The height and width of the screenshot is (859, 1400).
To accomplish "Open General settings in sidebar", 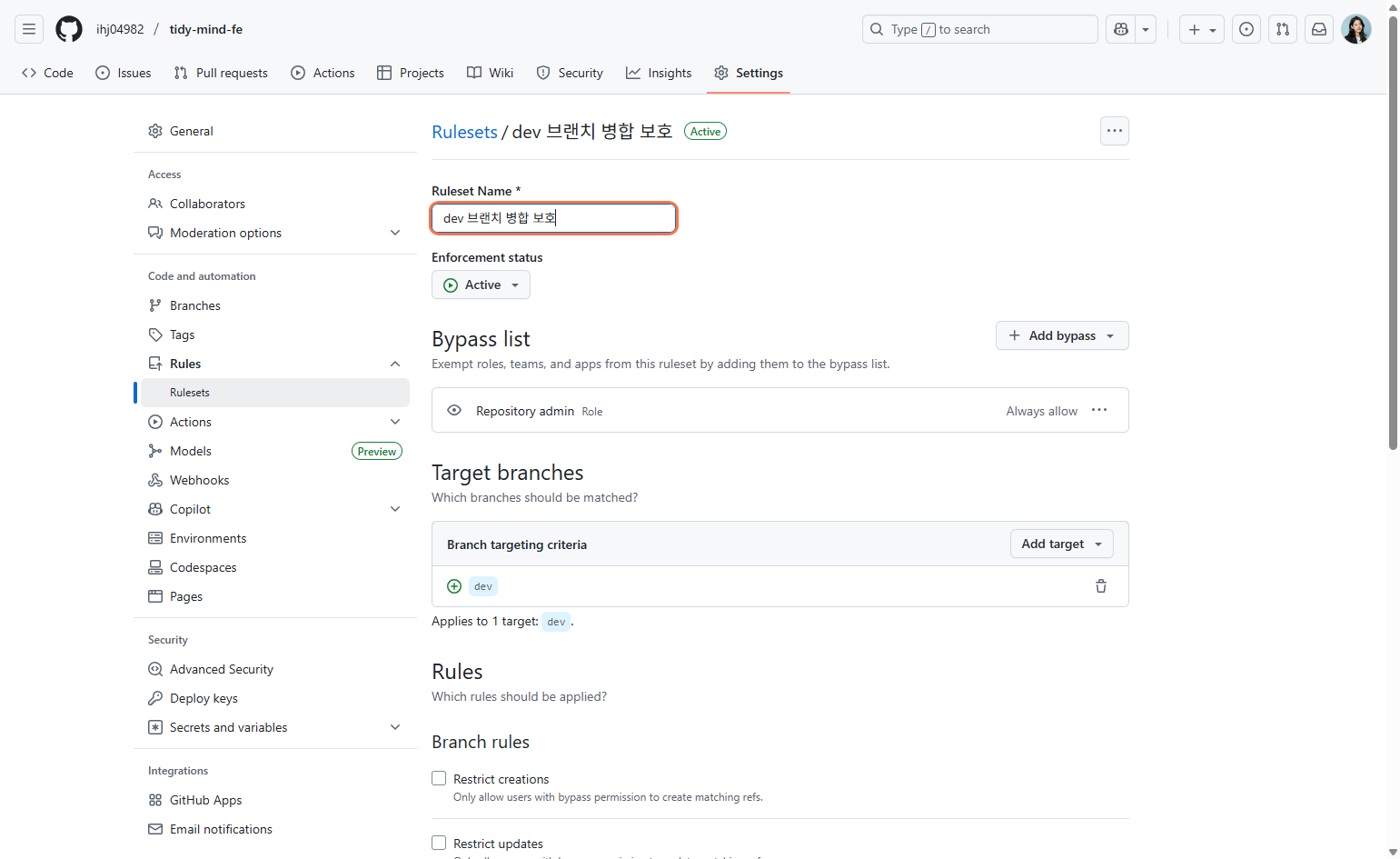I will [275, 131].
